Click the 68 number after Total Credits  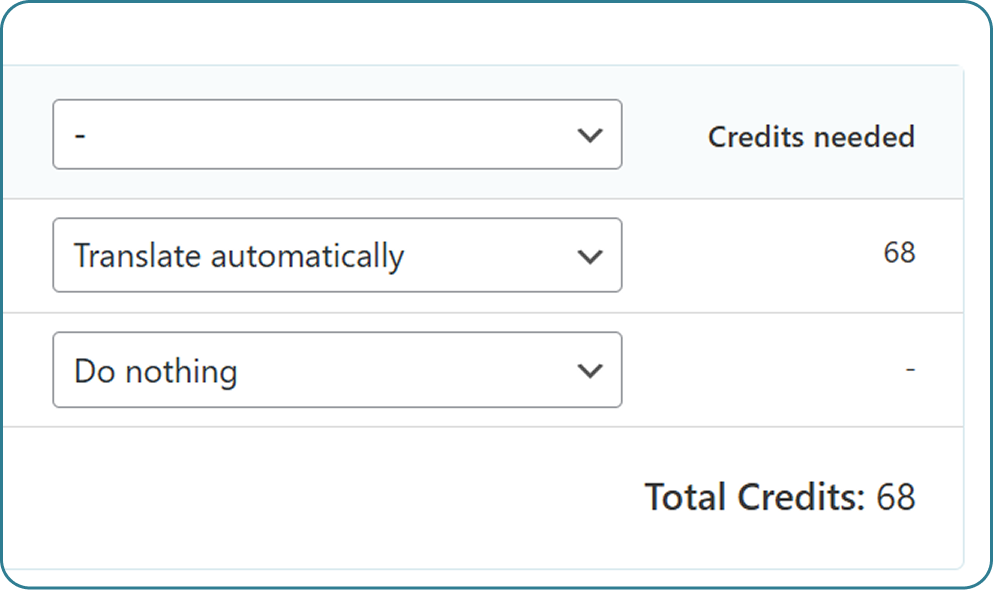[896, 497]
